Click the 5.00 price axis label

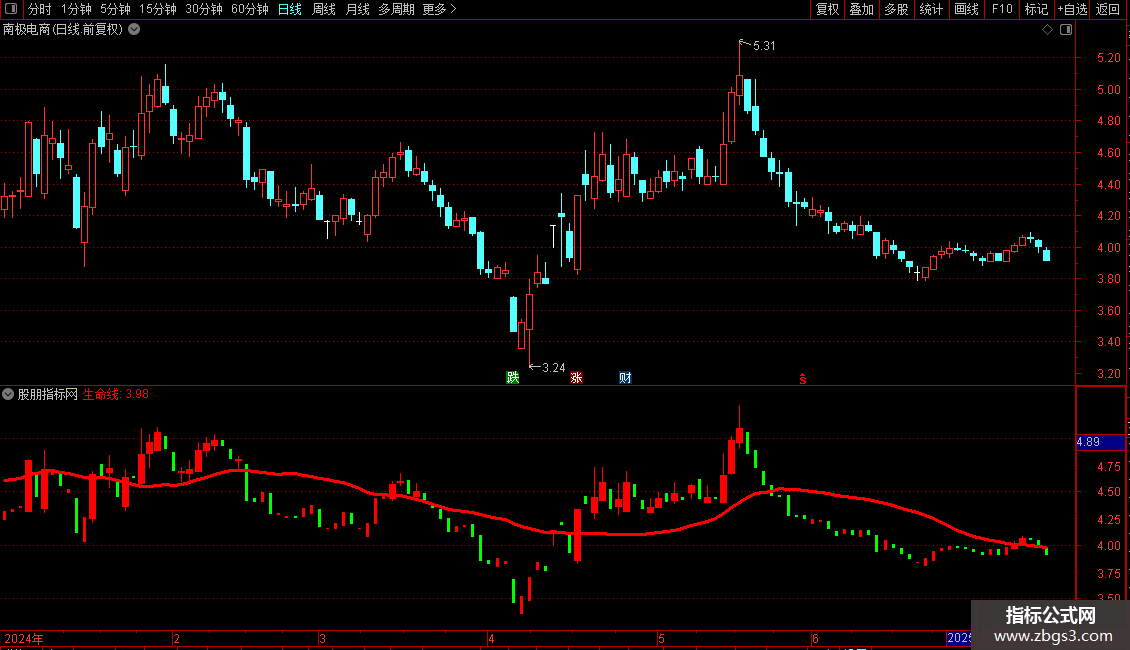pos(1108,89)
